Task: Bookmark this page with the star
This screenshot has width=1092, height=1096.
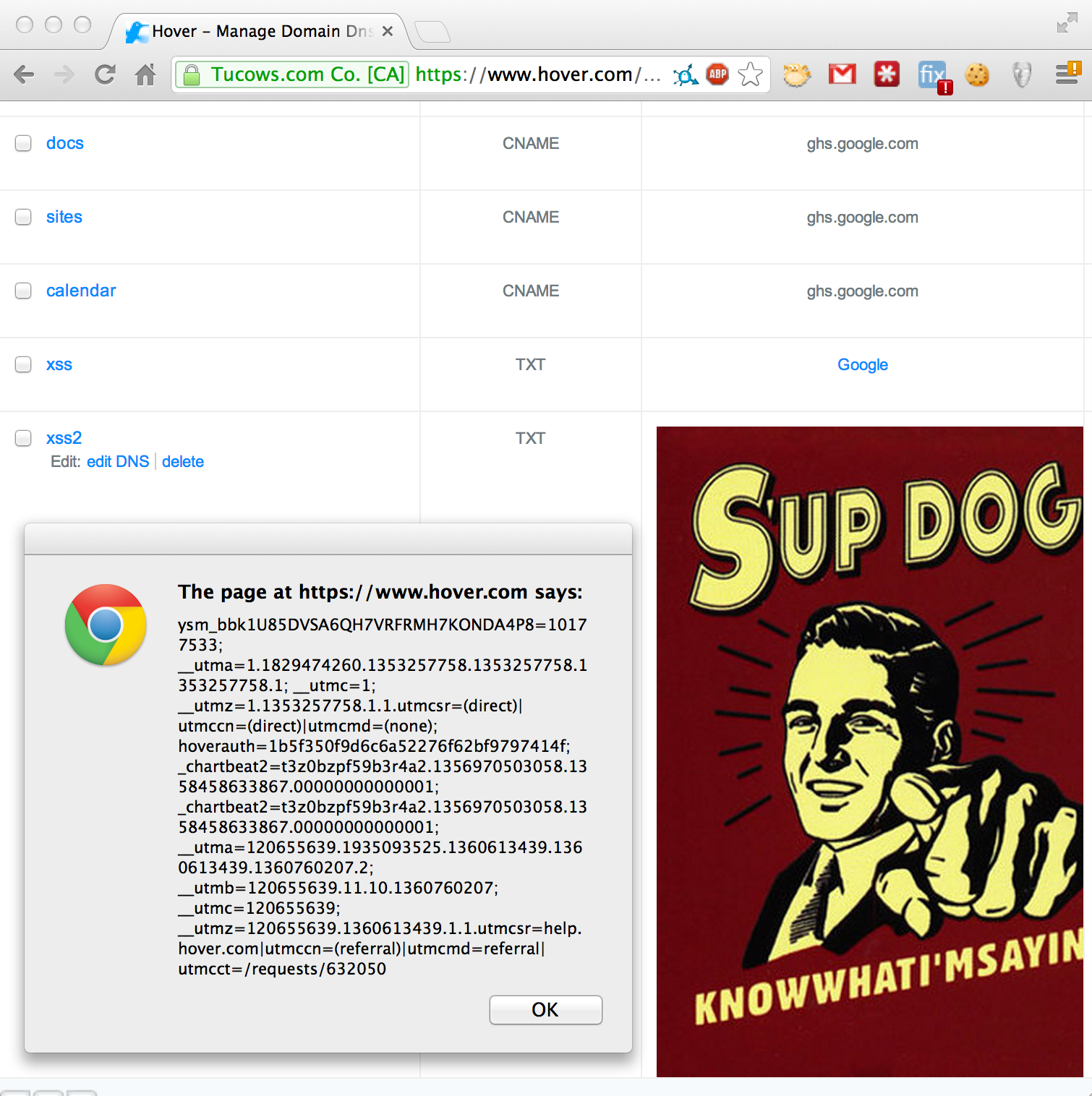Action: tap(751, 74)
